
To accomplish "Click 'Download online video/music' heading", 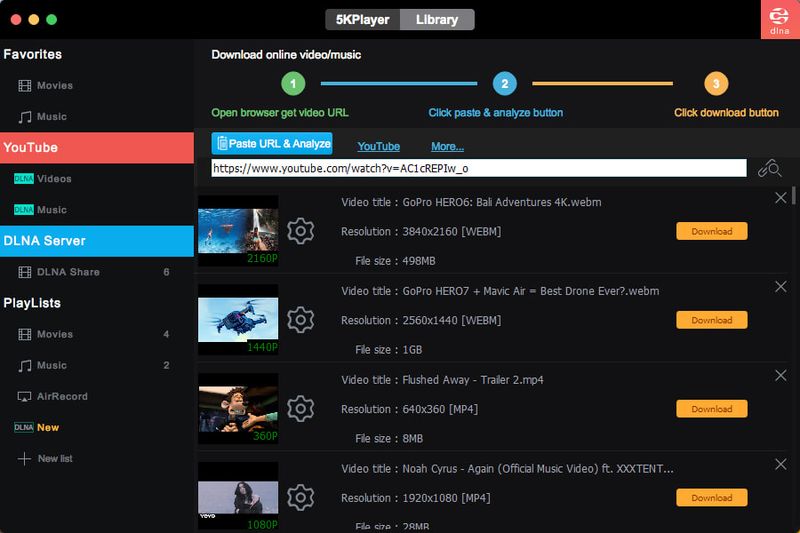I will point(286,55).
